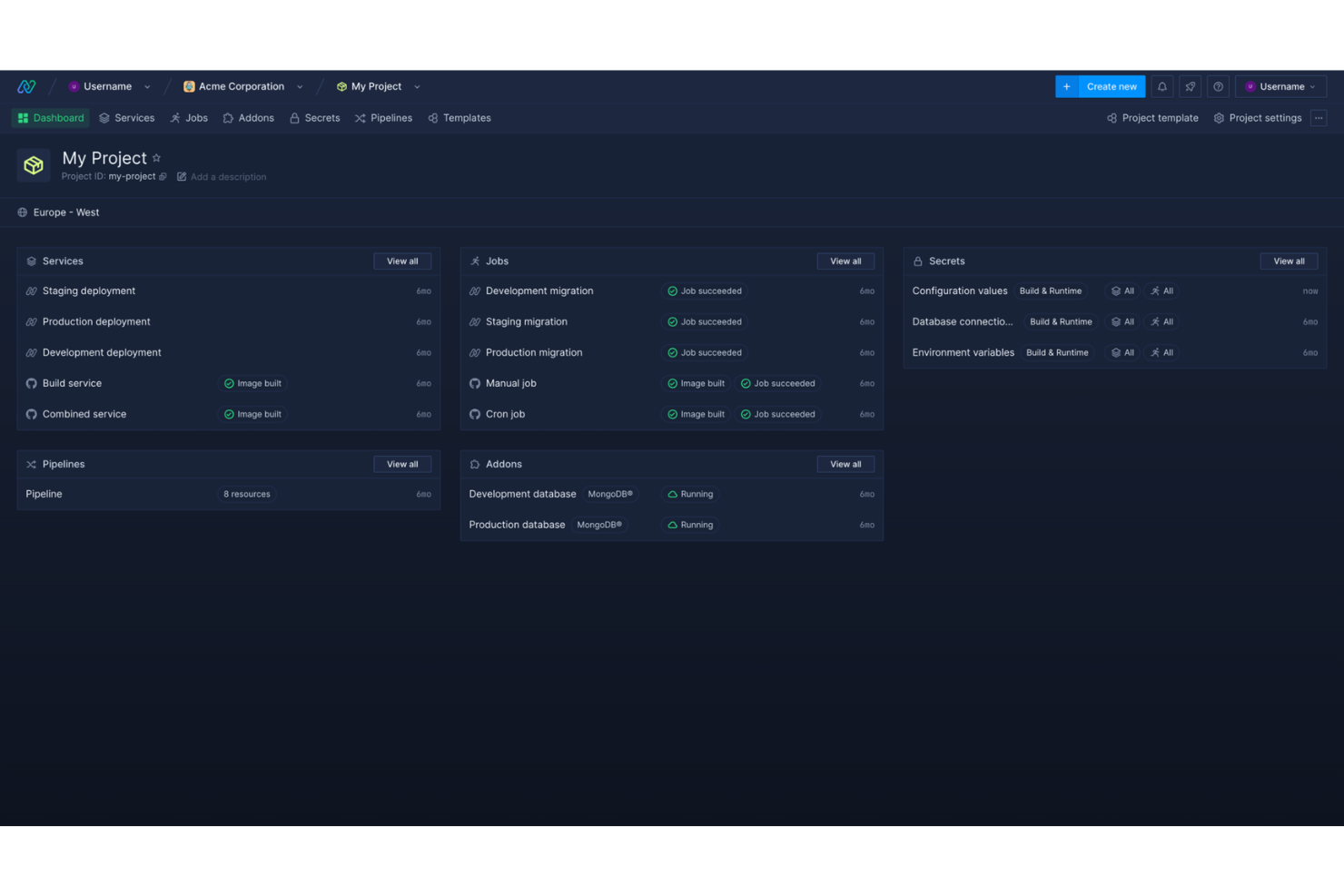Image resolution: width=1344 pixels, height=896 pixels.
Task: View all Services
Action: pyautogui.click(x=402, y=261)
